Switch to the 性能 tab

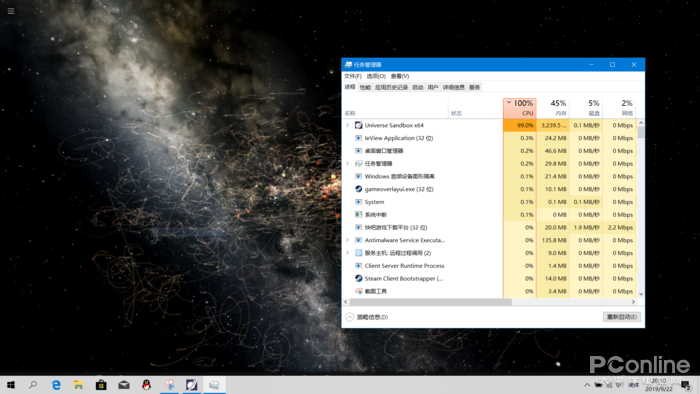tap(365, 87)
